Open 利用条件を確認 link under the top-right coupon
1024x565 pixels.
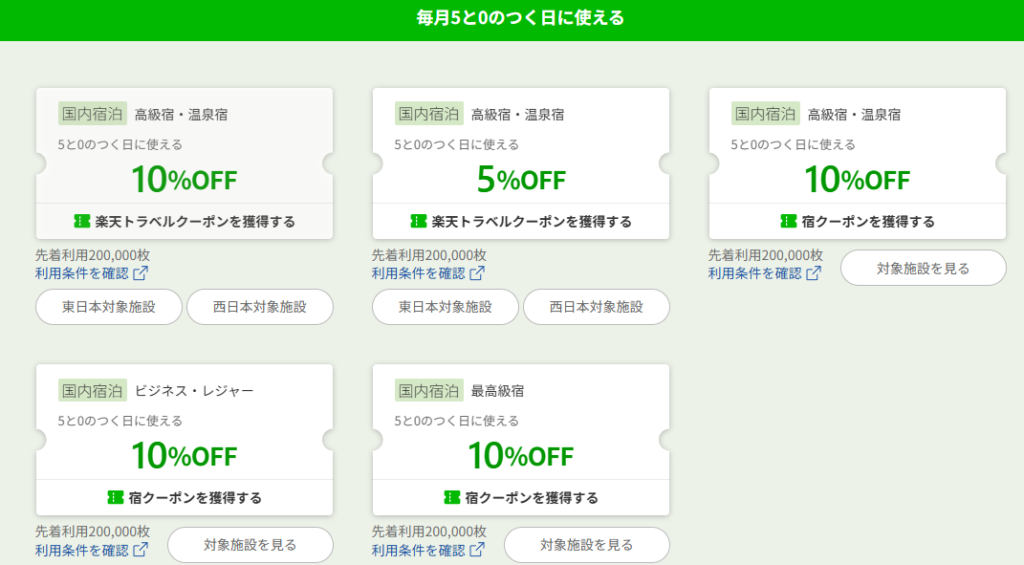click(x=755, y=273)
